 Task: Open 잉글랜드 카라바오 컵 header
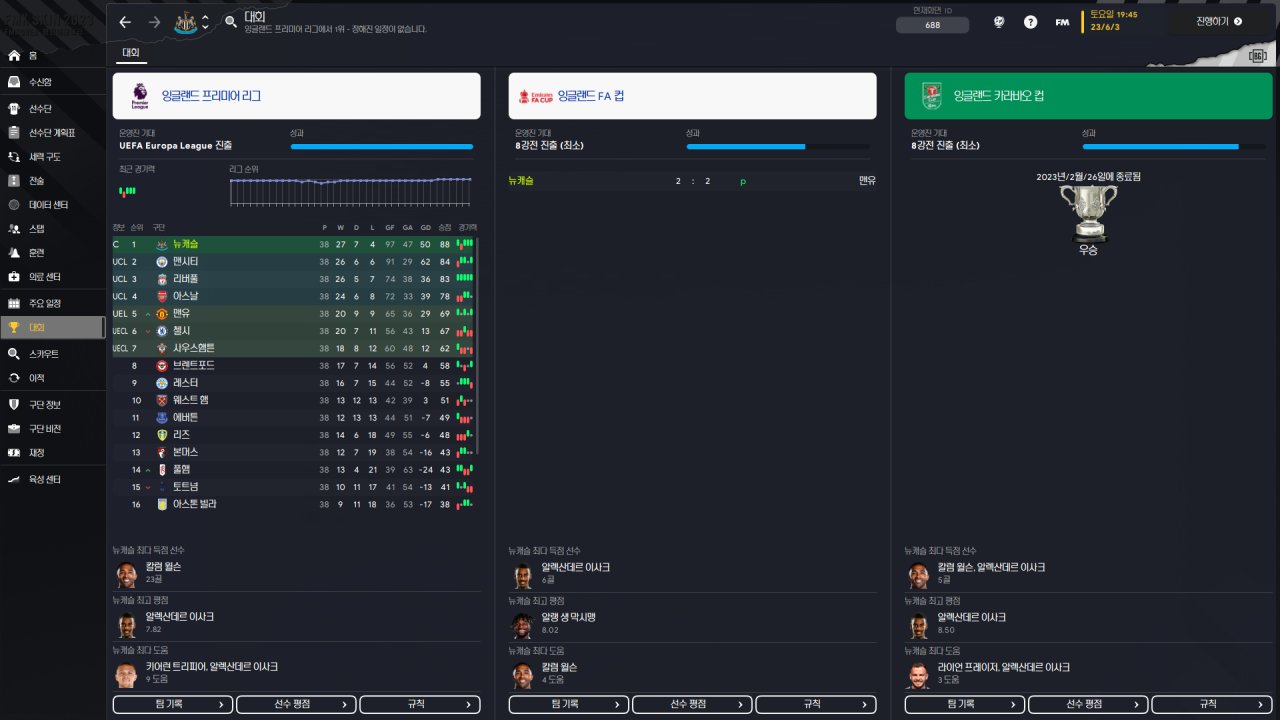click(1088, 96)
